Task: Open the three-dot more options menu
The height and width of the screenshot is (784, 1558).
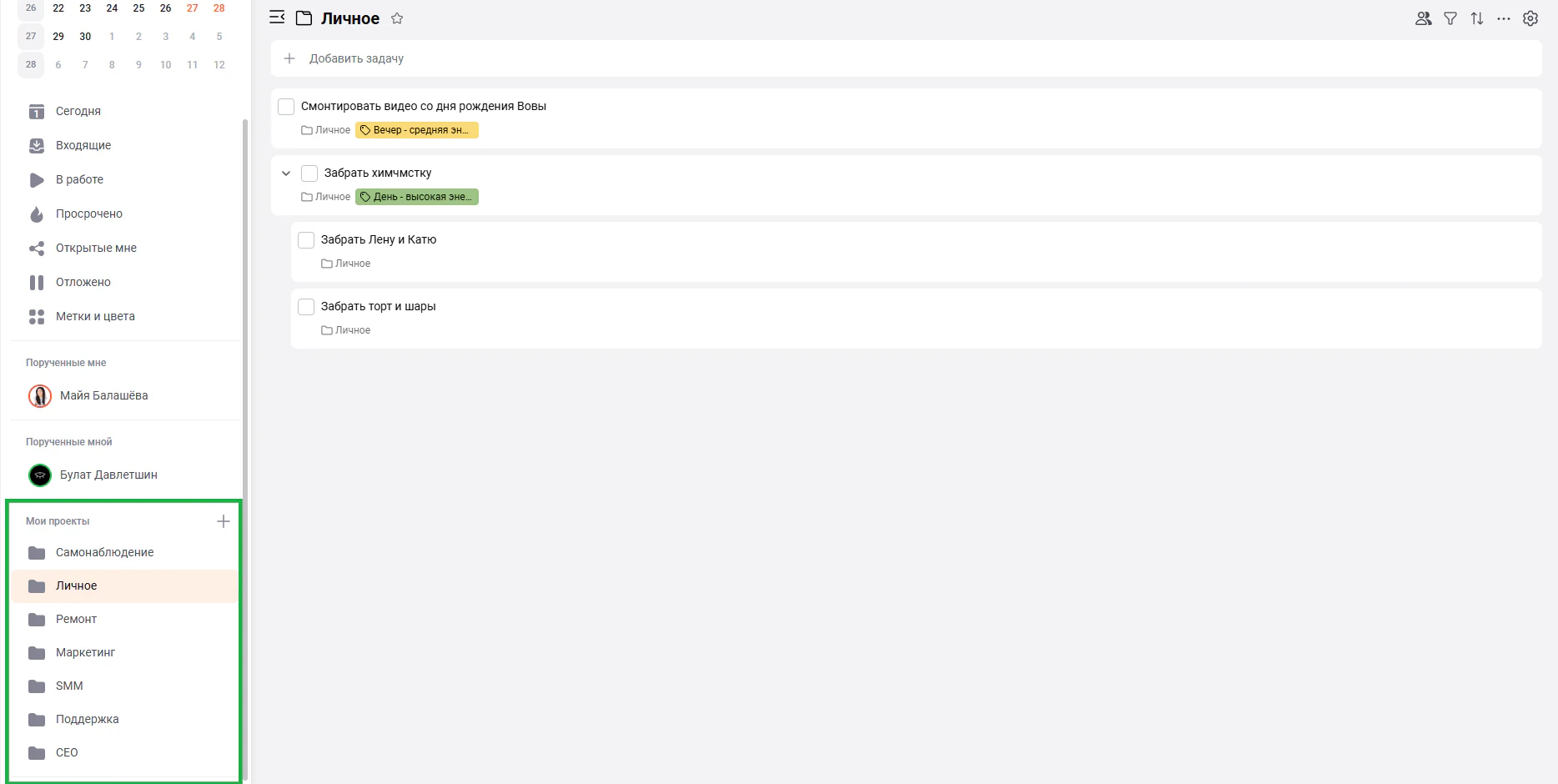Action: coord(1504,18)
